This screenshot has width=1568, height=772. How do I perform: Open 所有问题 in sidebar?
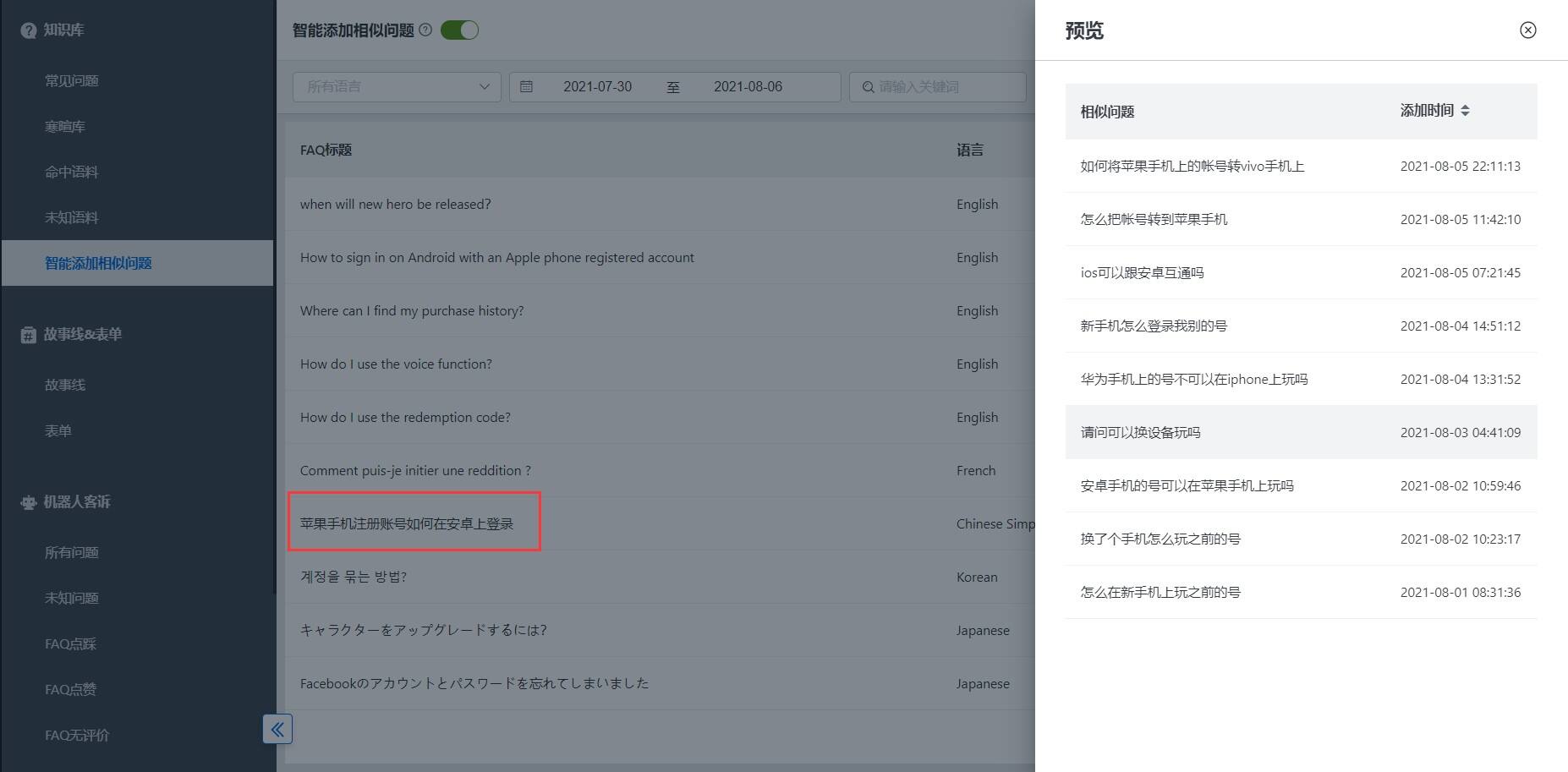(72, 553)
